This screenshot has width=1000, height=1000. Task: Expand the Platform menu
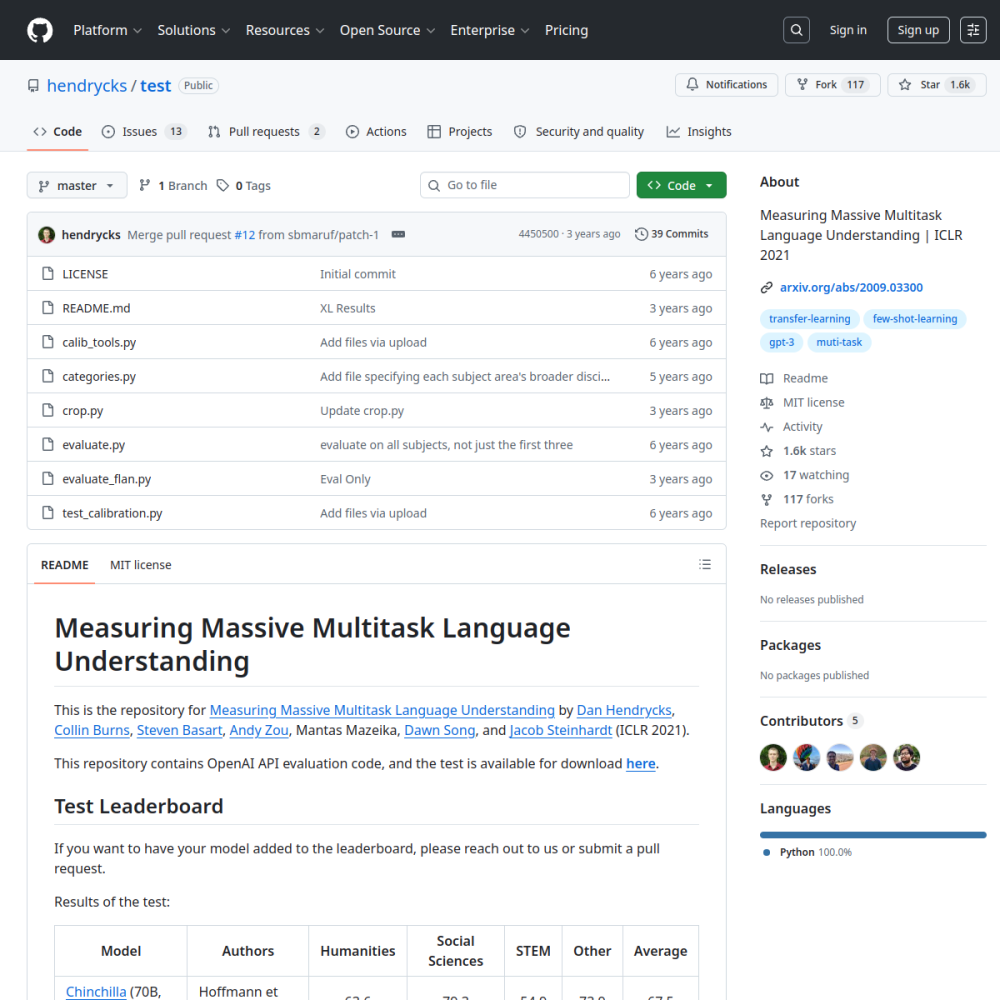coord(107,30)
